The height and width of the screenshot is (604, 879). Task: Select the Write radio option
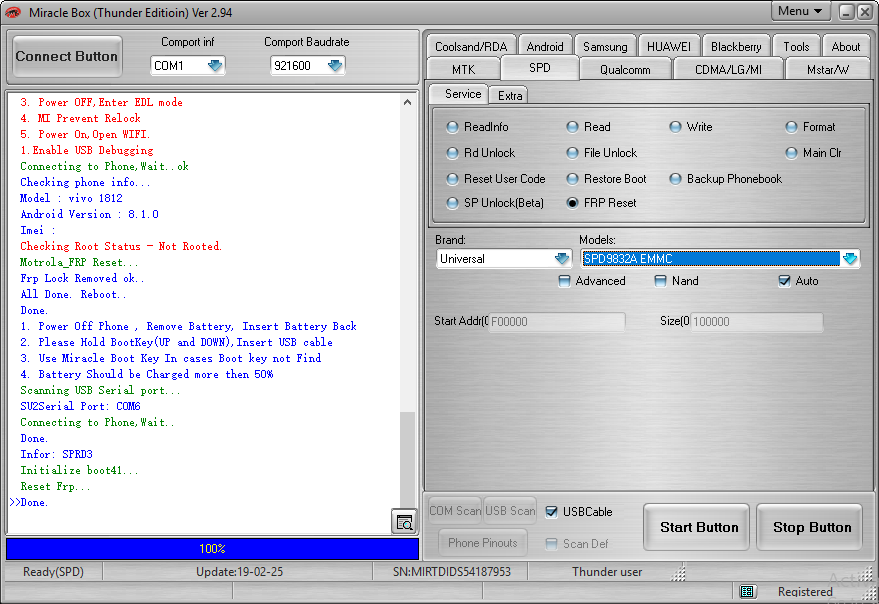pyautogui.click(x=676, y=127)
